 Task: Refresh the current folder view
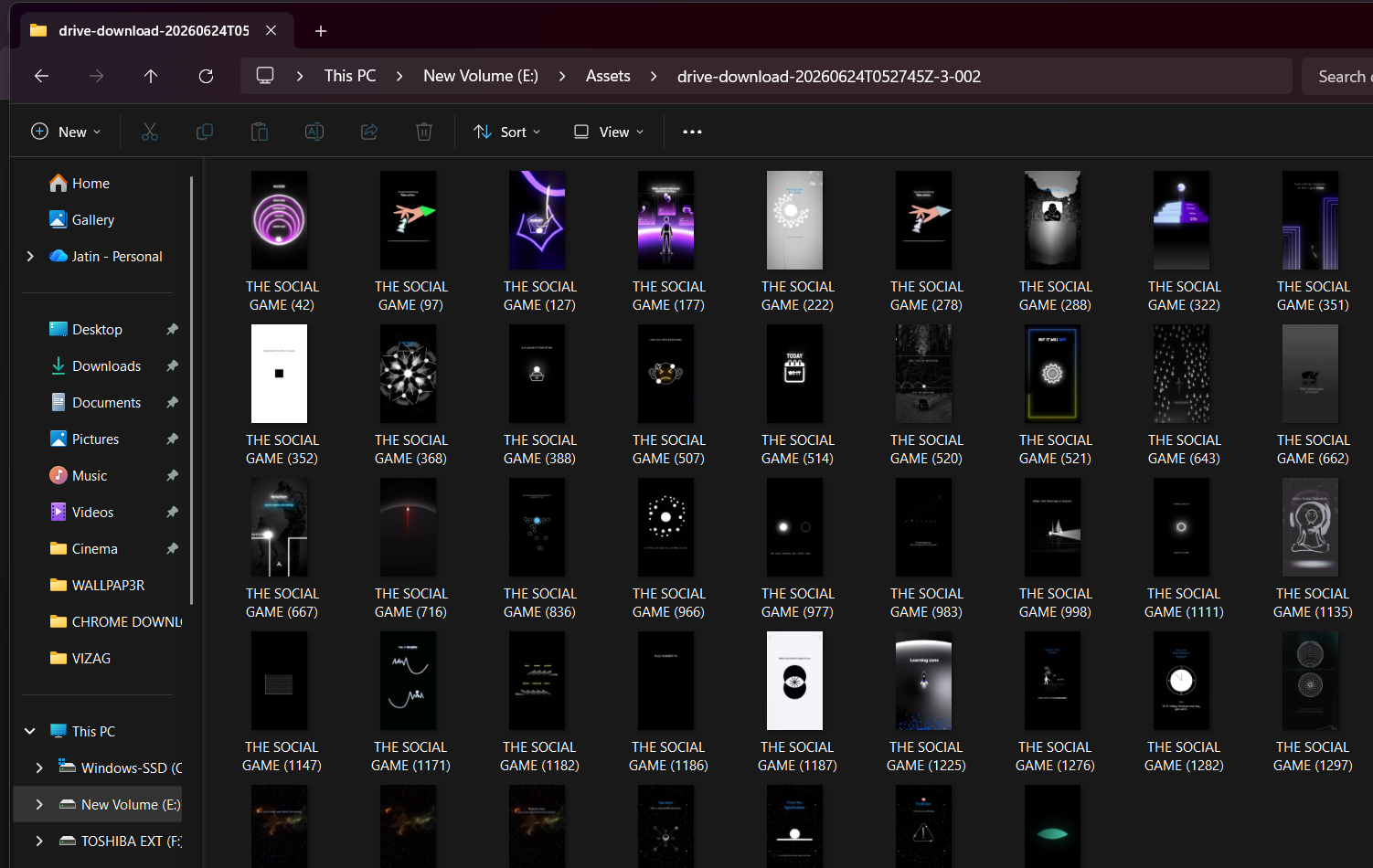(206, 76)
